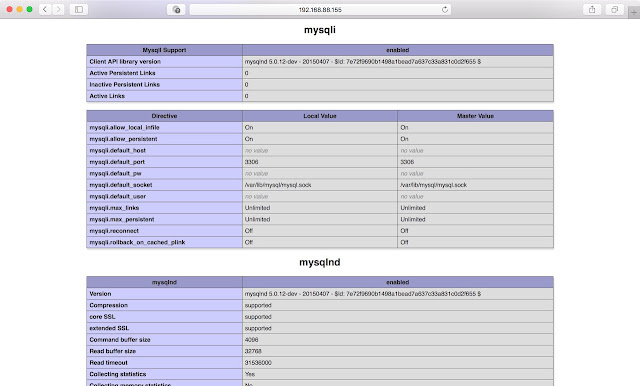Click Active Persistent Links label

point(122,73)
